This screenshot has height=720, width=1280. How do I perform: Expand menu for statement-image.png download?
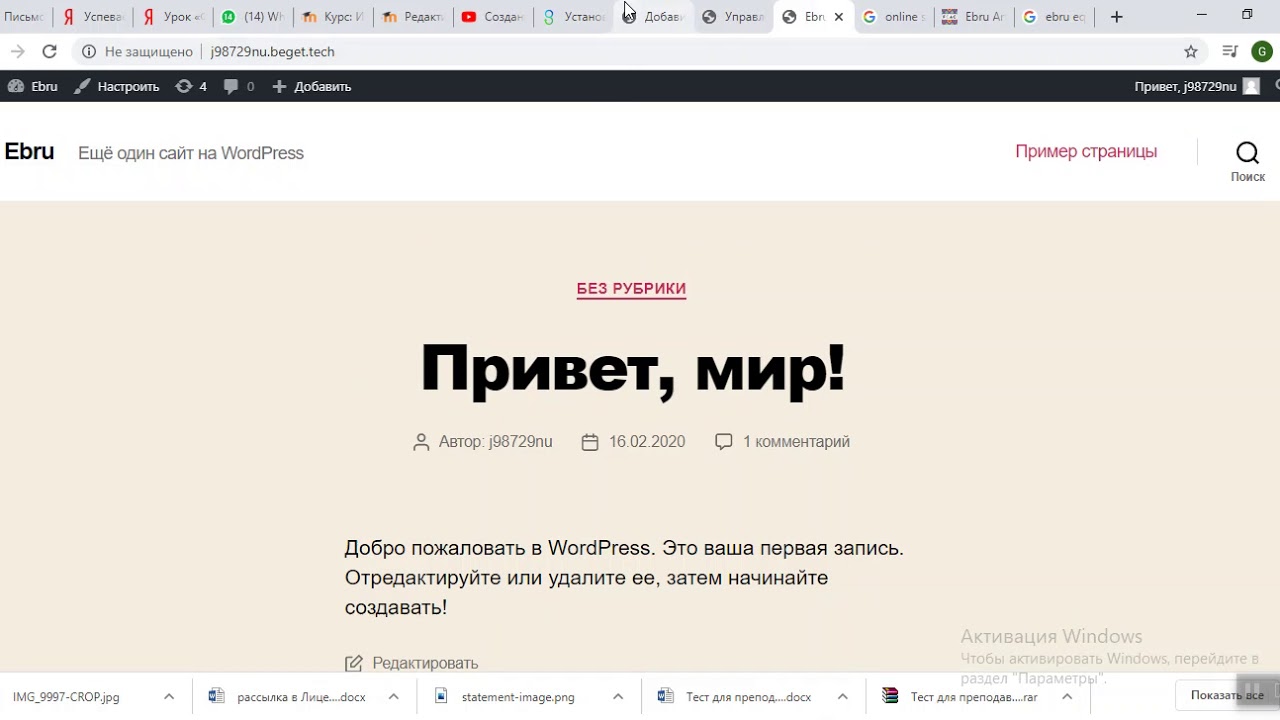[618, 697]
